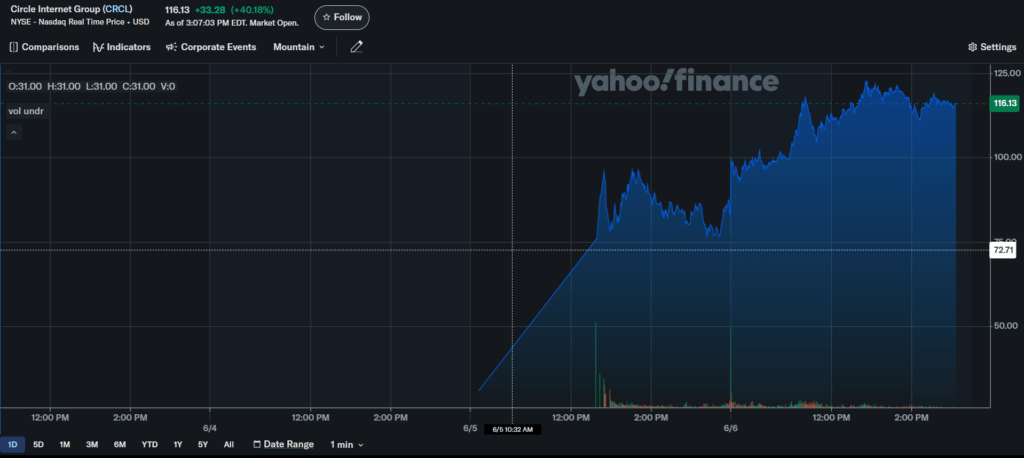
Task: Click the 72.71 crosshair price label
Action: (1004, 250)
